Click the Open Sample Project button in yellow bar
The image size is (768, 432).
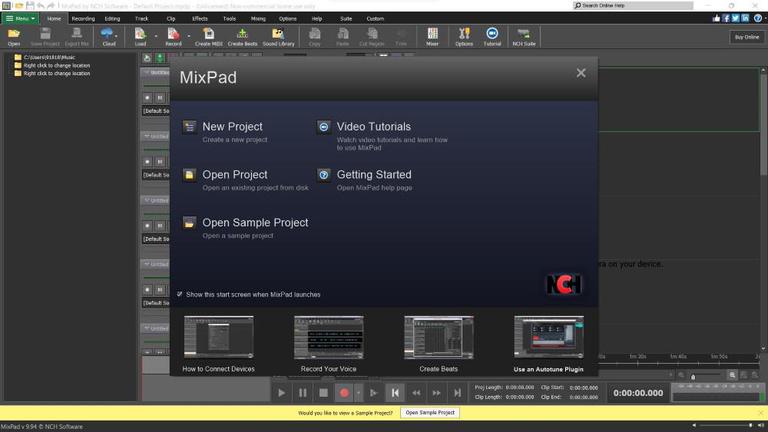click(x=430, y=412)
